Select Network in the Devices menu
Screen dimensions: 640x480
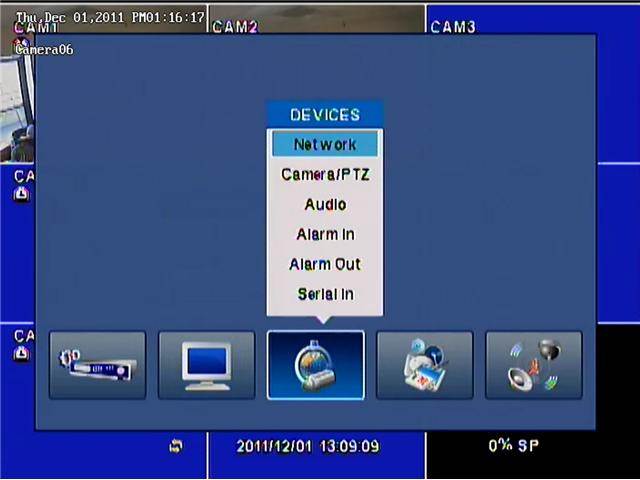(x=325, y=144)
